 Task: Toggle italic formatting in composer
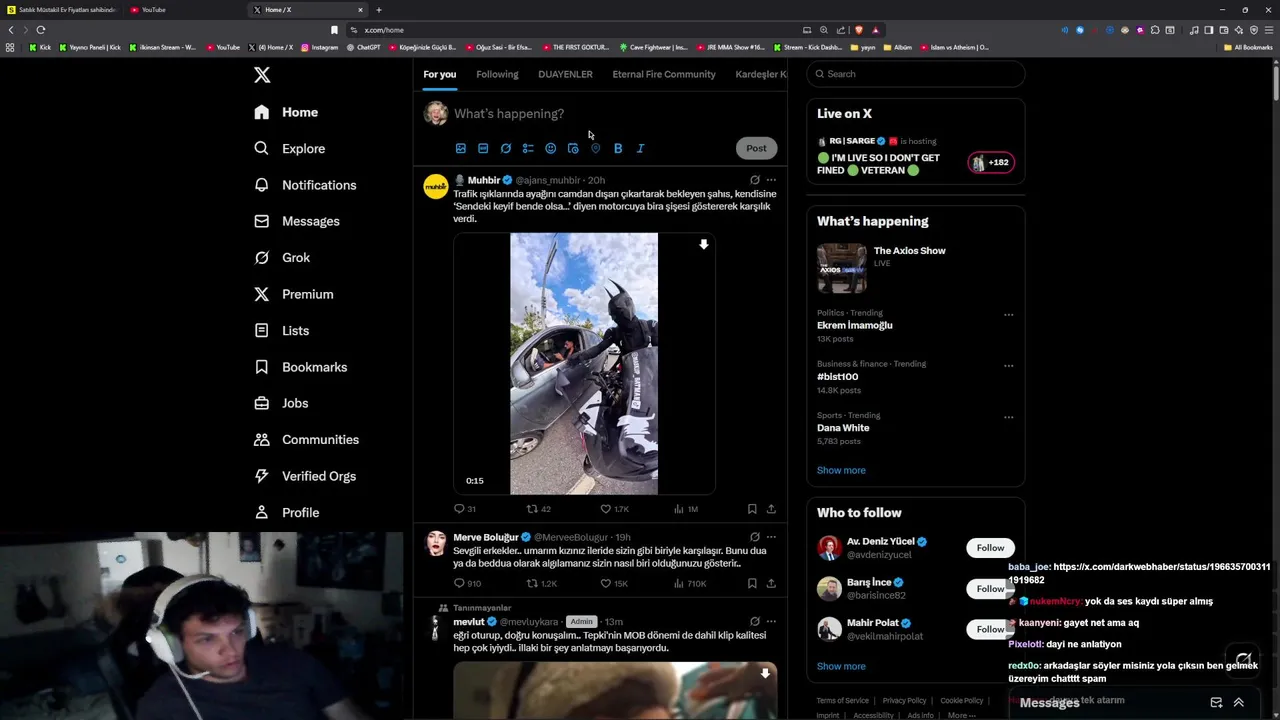click(x=641, y=148)
